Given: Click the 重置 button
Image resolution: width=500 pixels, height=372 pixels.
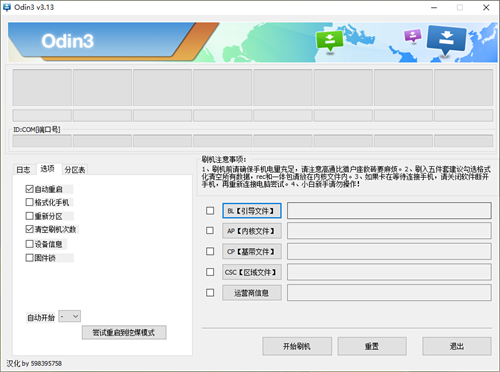Looking at the screenshot, I should (x=372, y=346).
